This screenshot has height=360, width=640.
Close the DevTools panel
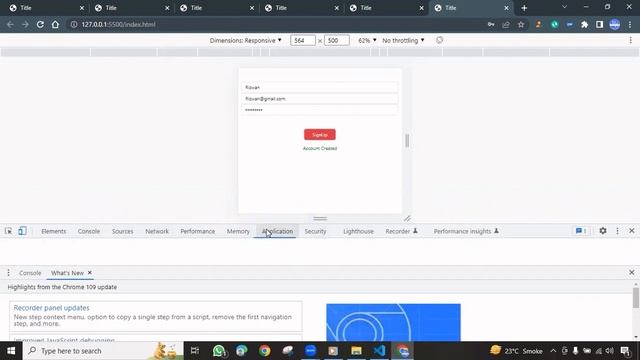point(631,231)
